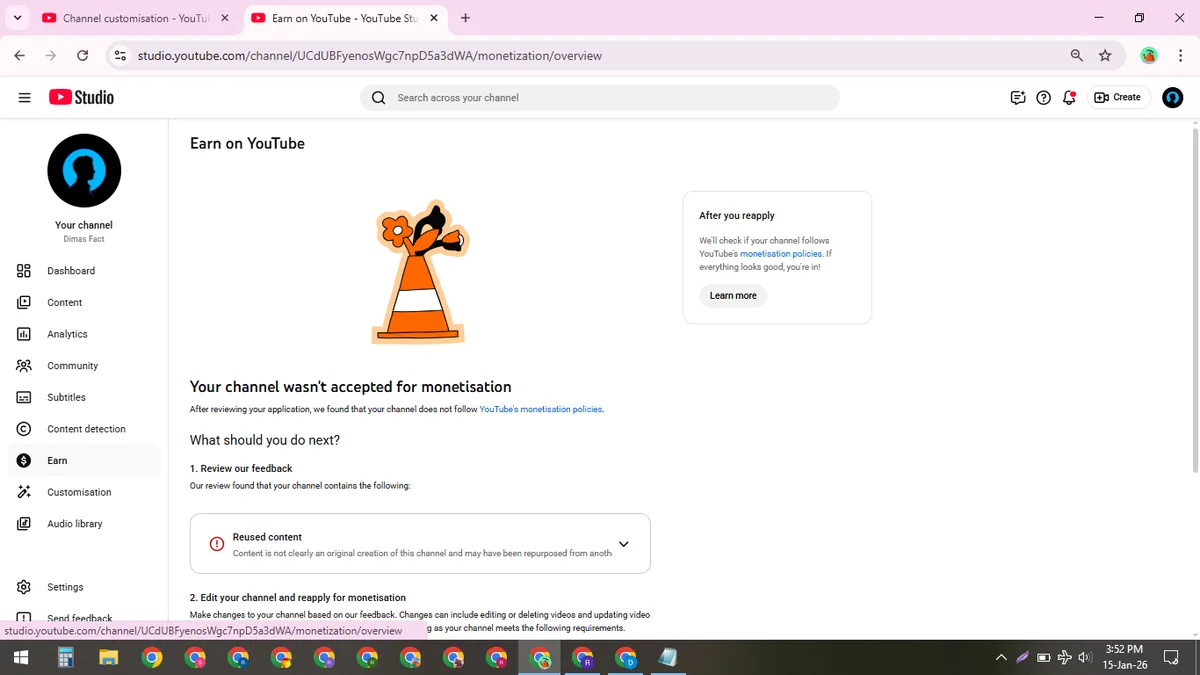
Task: Click the 'Dimas Fact' channel name
Action: pos(84,239)
